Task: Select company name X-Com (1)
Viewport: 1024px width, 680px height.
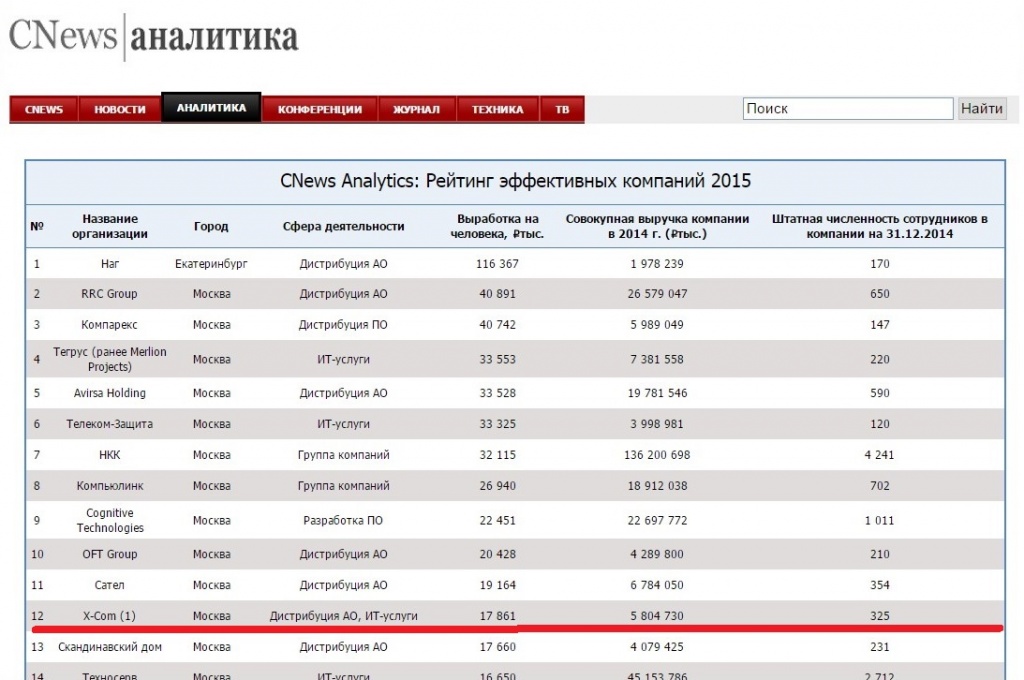Action: [109, 616]
